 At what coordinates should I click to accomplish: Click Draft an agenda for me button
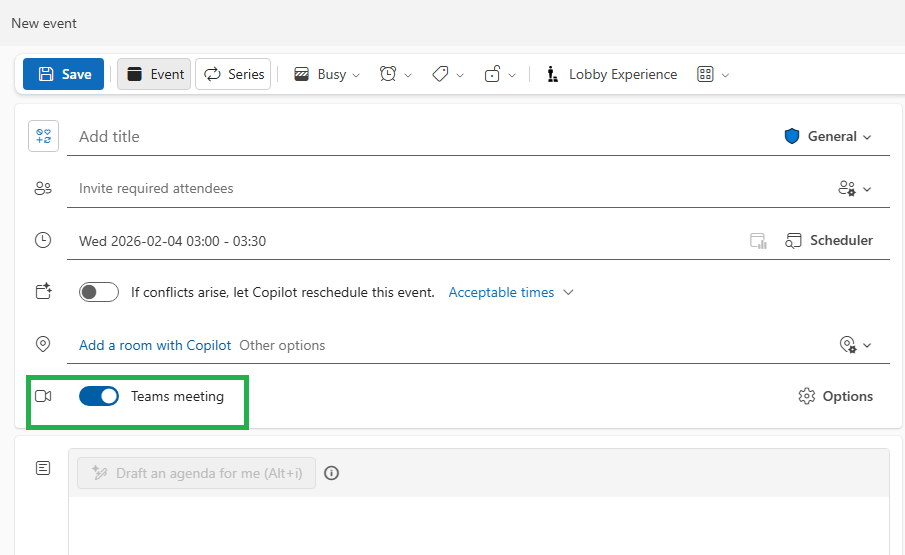196,473
